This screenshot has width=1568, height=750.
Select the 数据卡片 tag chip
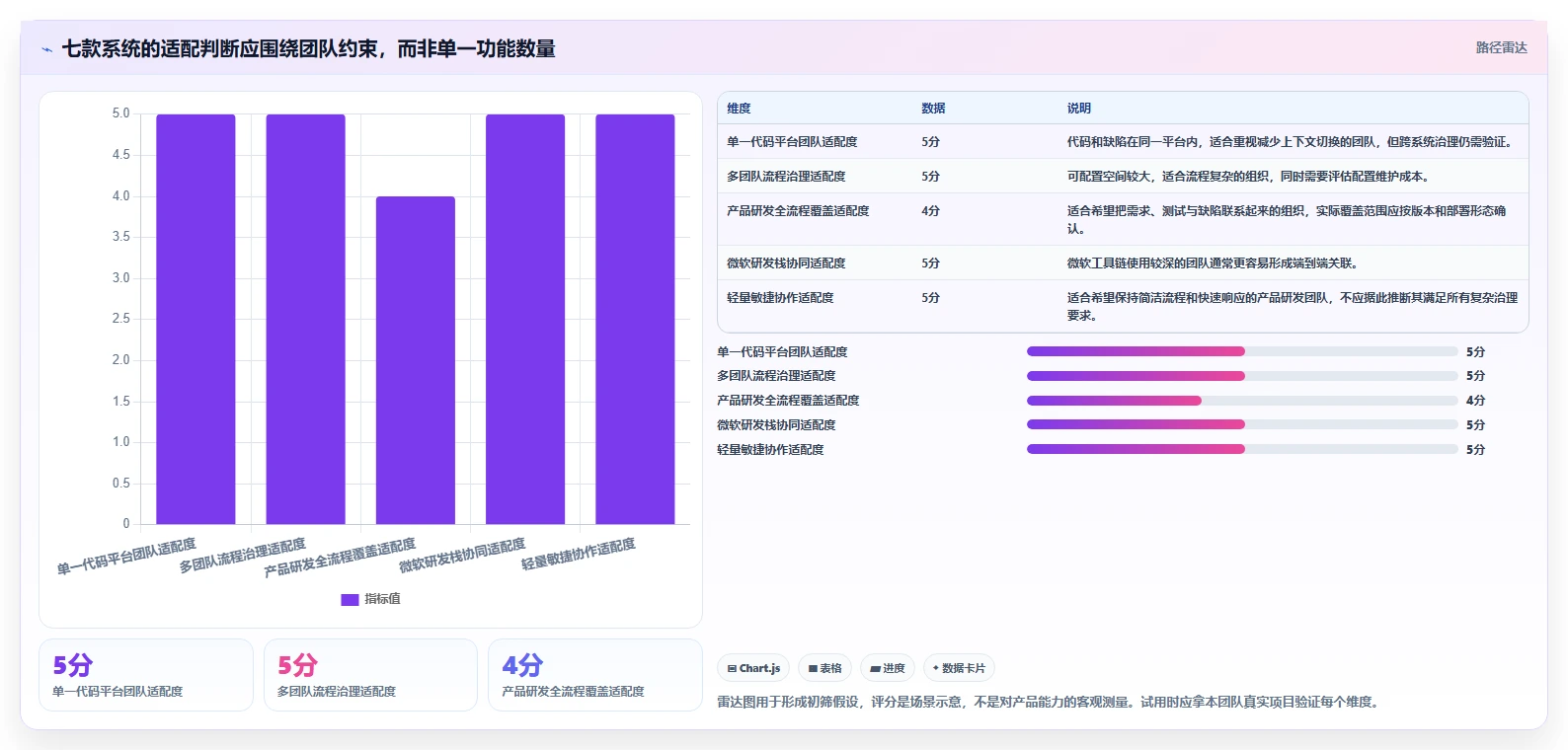[959, 668]
